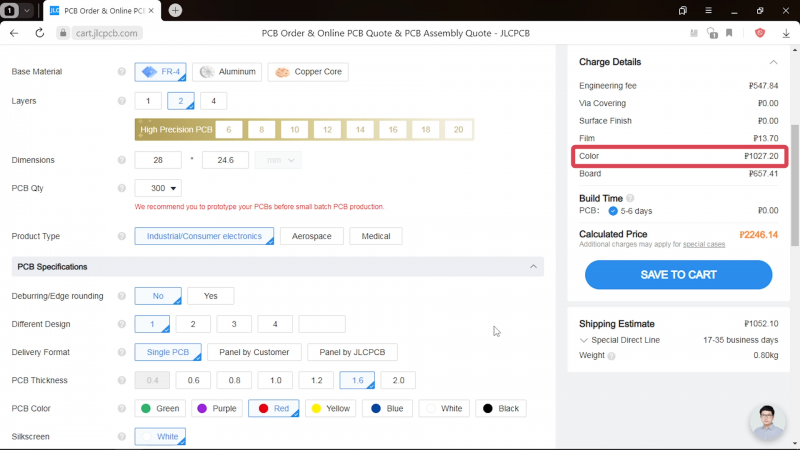Click the tab manager icon in title bar

(683, 10)
